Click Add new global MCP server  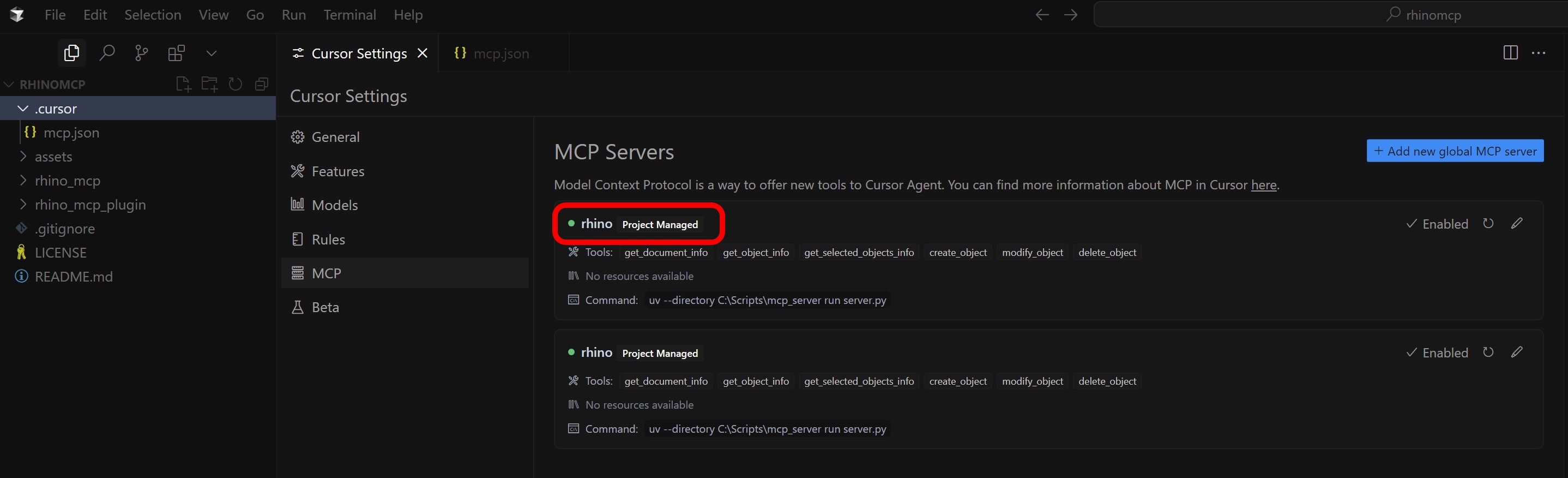point(1455,151)
